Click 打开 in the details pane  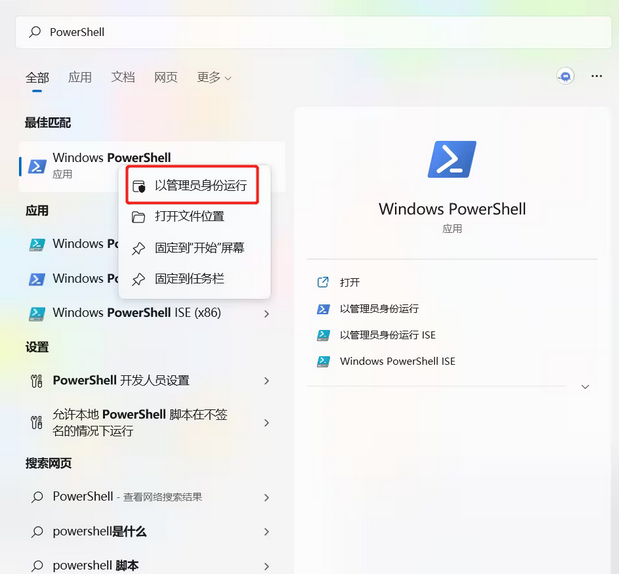(350, 282)
